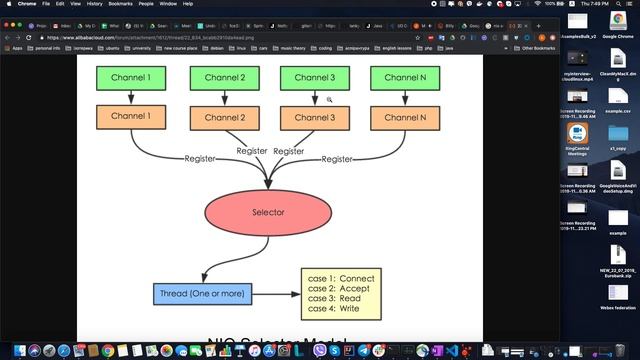Open the File menu

click(x=46, y=4)
